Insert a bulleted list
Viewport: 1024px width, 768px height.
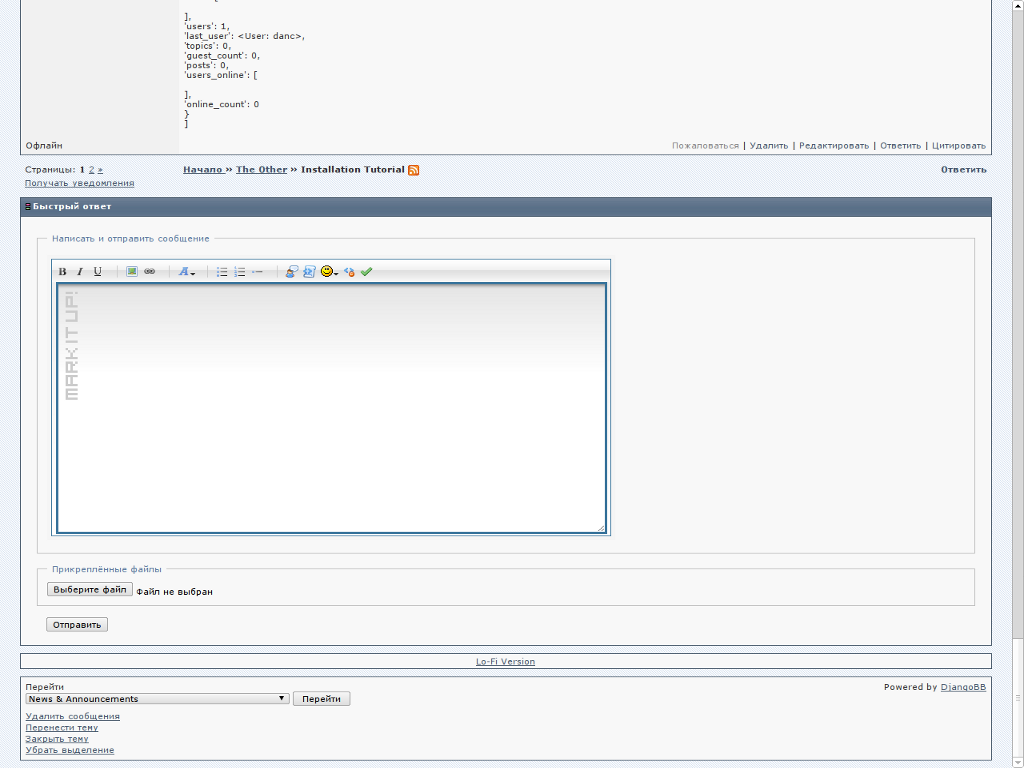222,272
